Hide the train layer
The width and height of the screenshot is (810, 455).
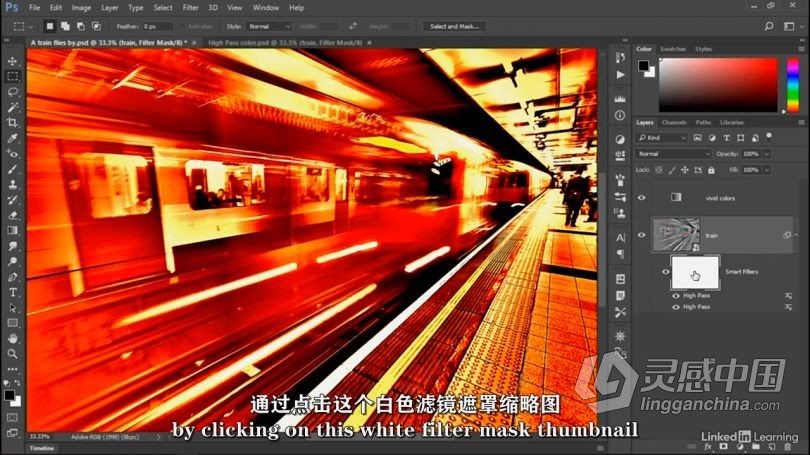click(x=642, y=235)
